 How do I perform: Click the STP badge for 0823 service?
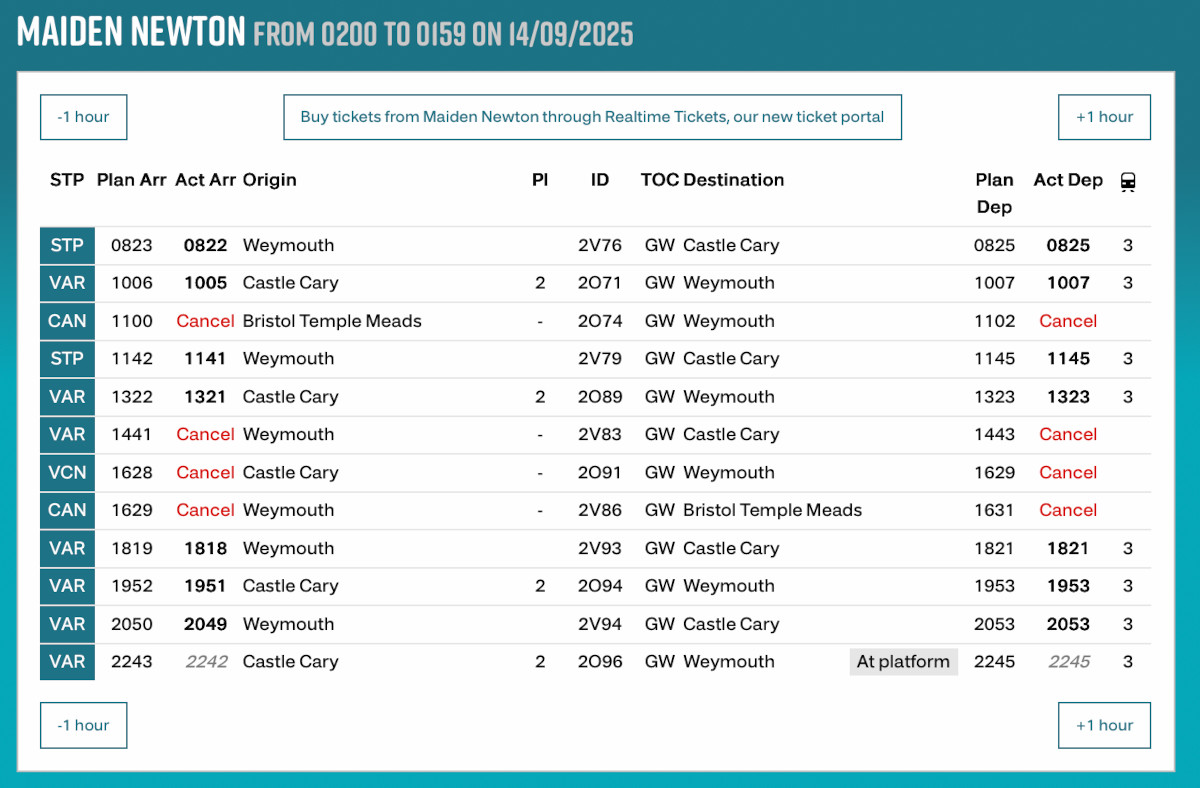[x=67, y=246]
